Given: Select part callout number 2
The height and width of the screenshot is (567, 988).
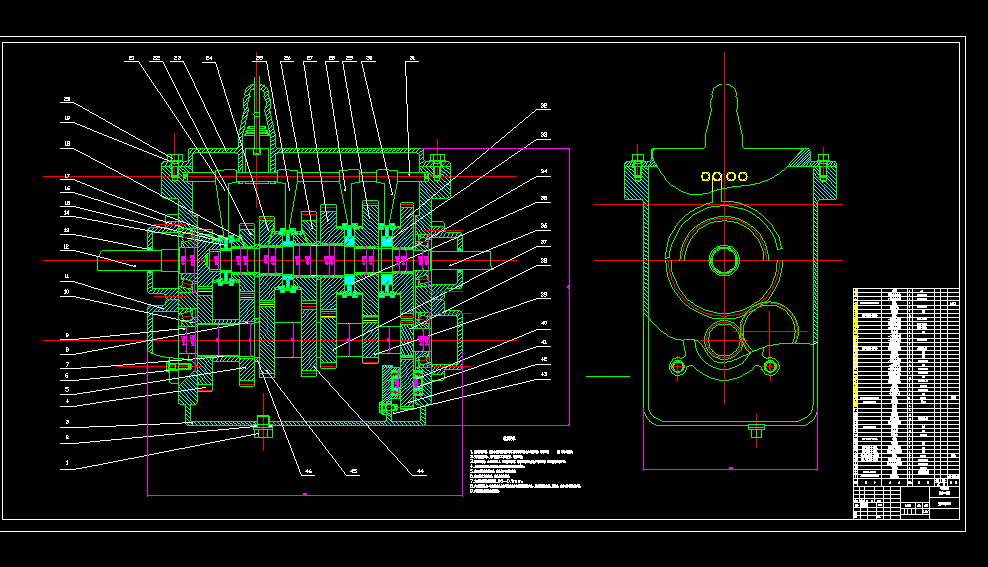Looking at the screenshot, I should pos(67,437).
